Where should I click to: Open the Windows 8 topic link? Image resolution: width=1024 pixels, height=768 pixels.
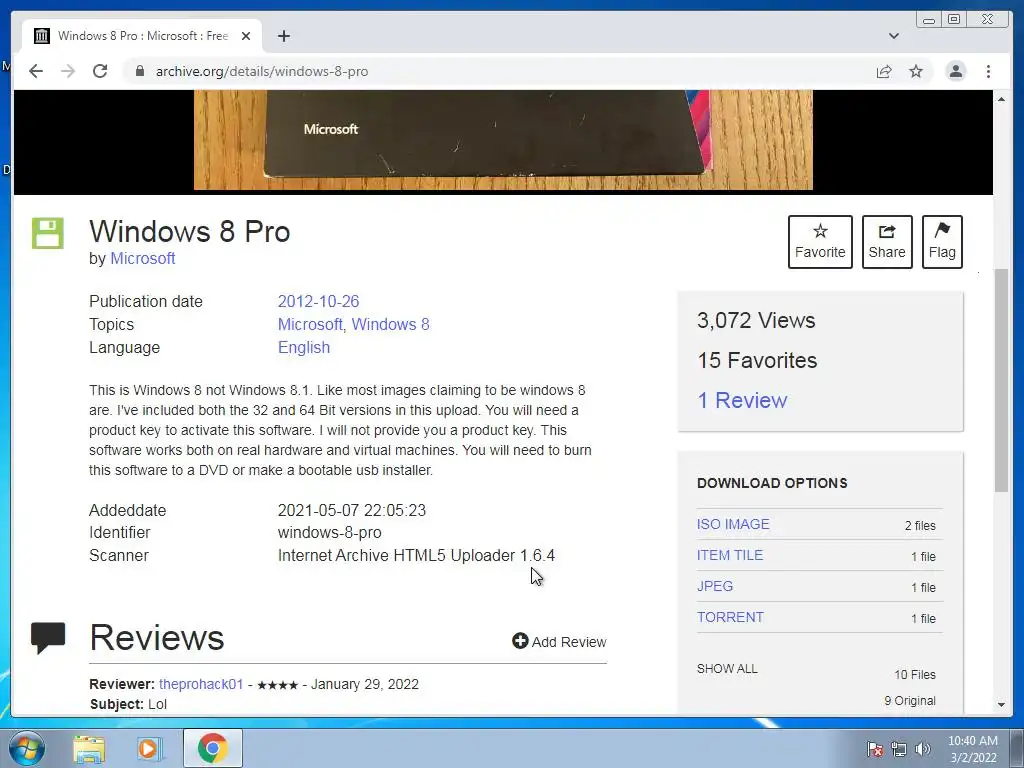(x=391, y=324)
